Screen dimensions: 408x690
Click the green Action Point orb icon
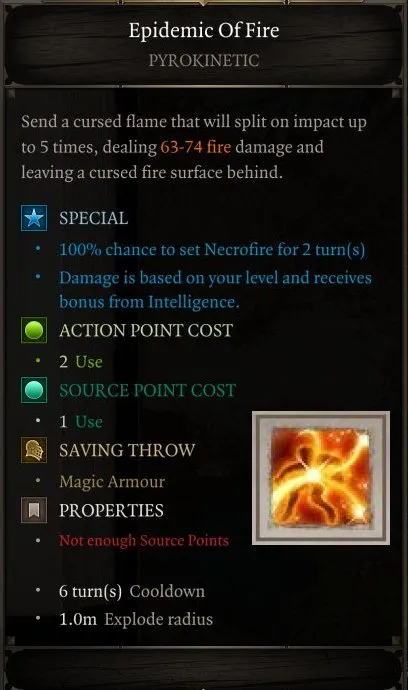(x=34, y=330)
